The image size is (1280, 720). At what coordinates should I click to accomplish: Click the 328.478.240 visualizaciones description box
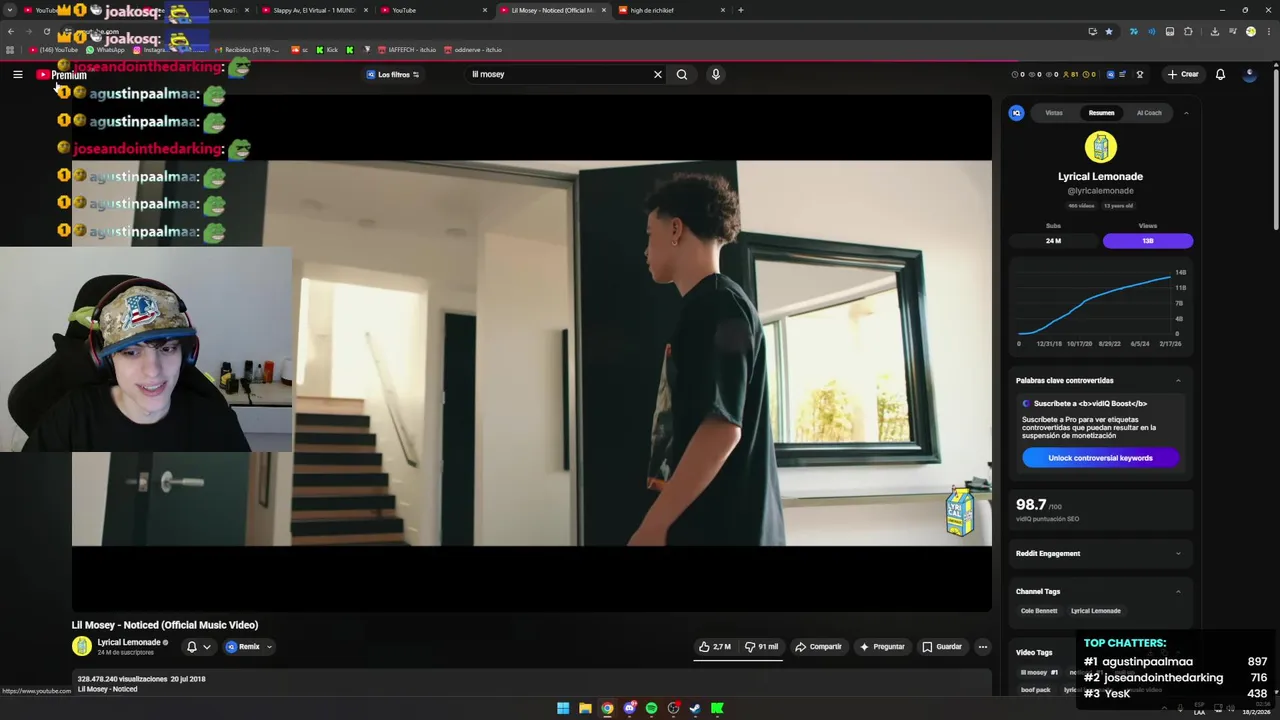click(x=531, y=684)
